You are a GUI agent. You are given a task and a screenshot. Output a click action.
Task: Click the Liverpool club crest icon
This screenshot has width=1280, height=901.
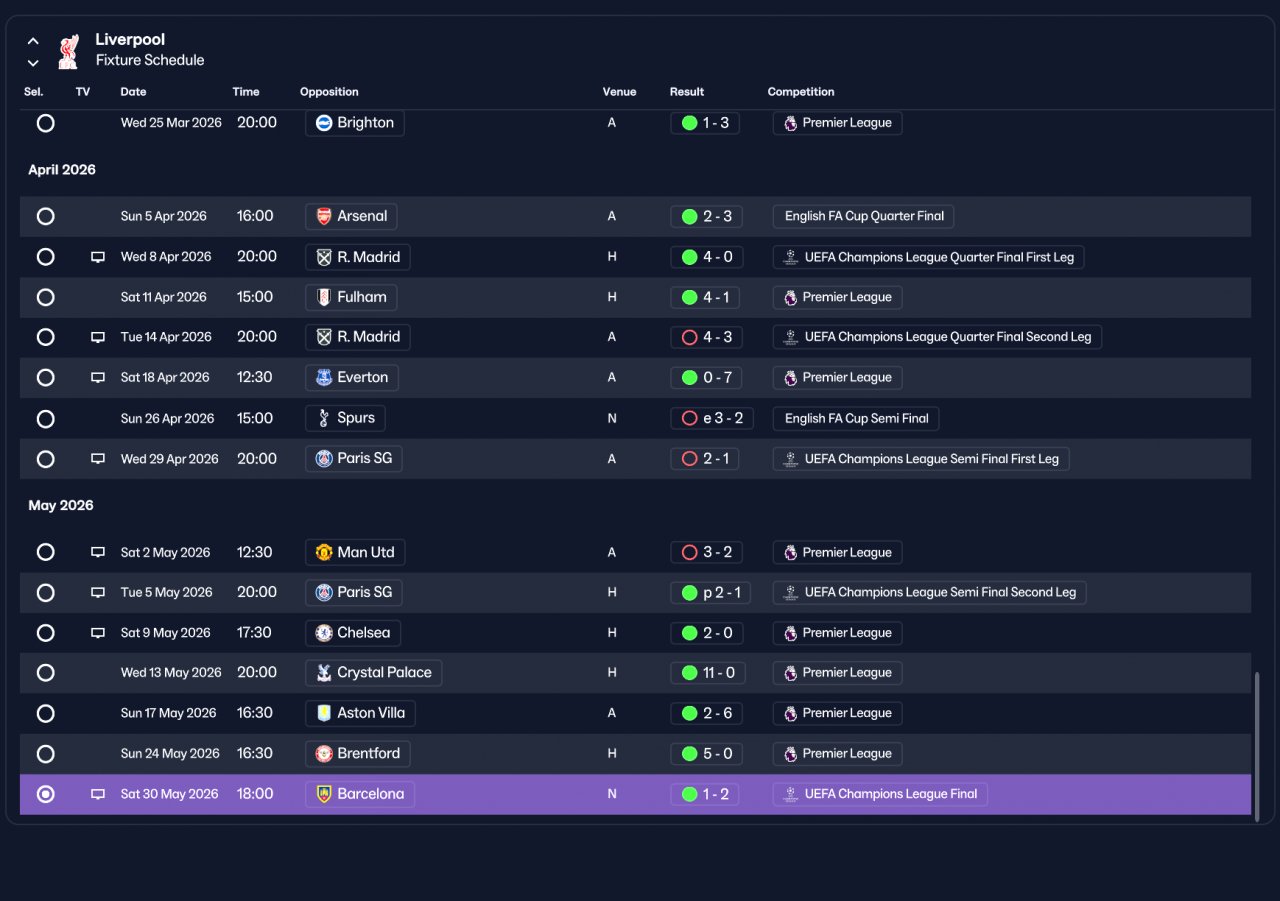click(68, 50)
